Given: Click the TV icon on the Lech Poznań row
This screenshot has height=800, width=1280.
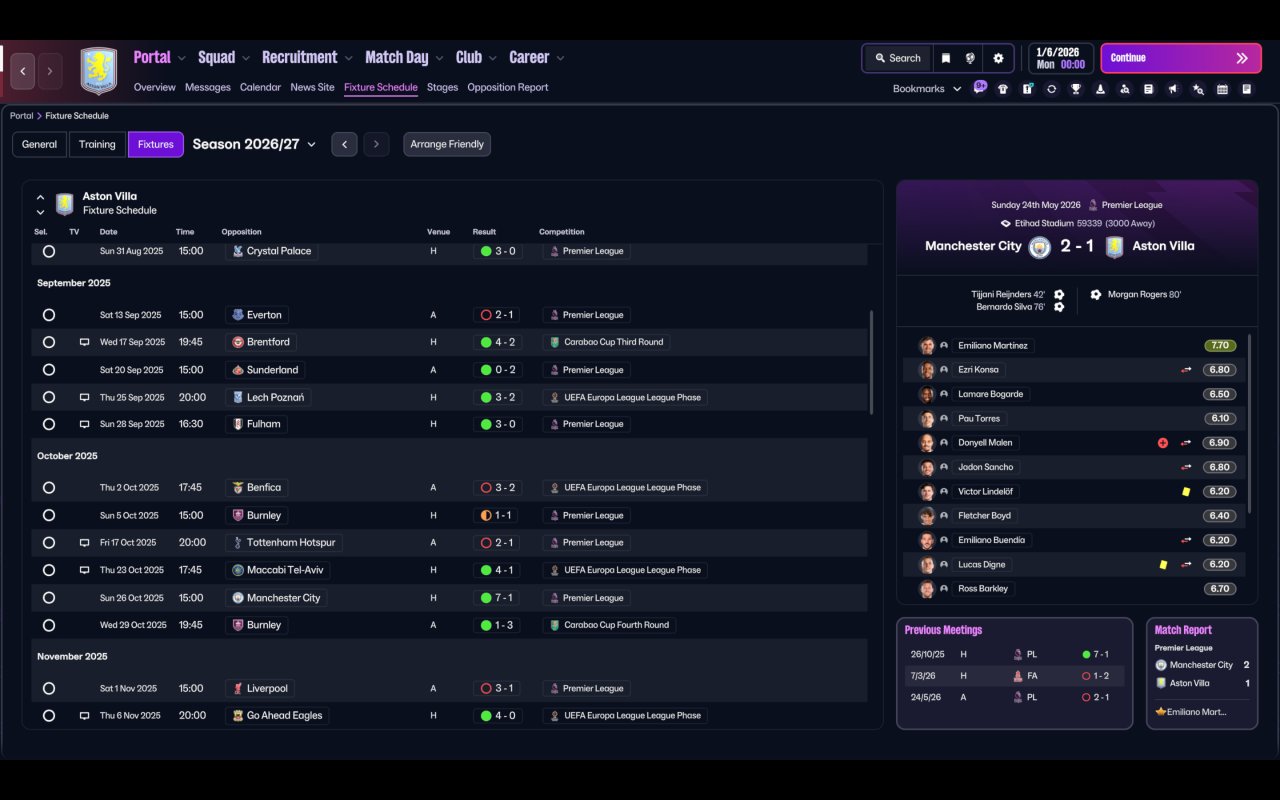Looking at the screenshot, I should point(84,397).
